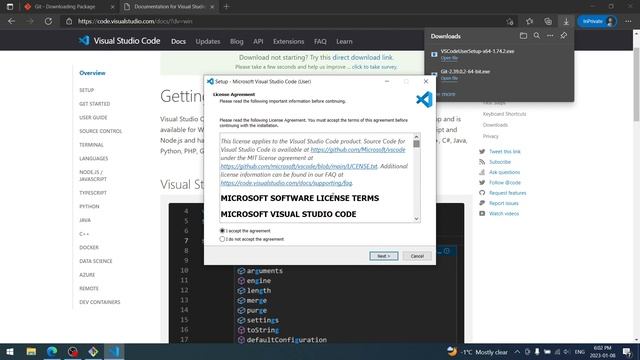640x360 pixels.
Task: Click the browser back arrow
Action: 11,21
